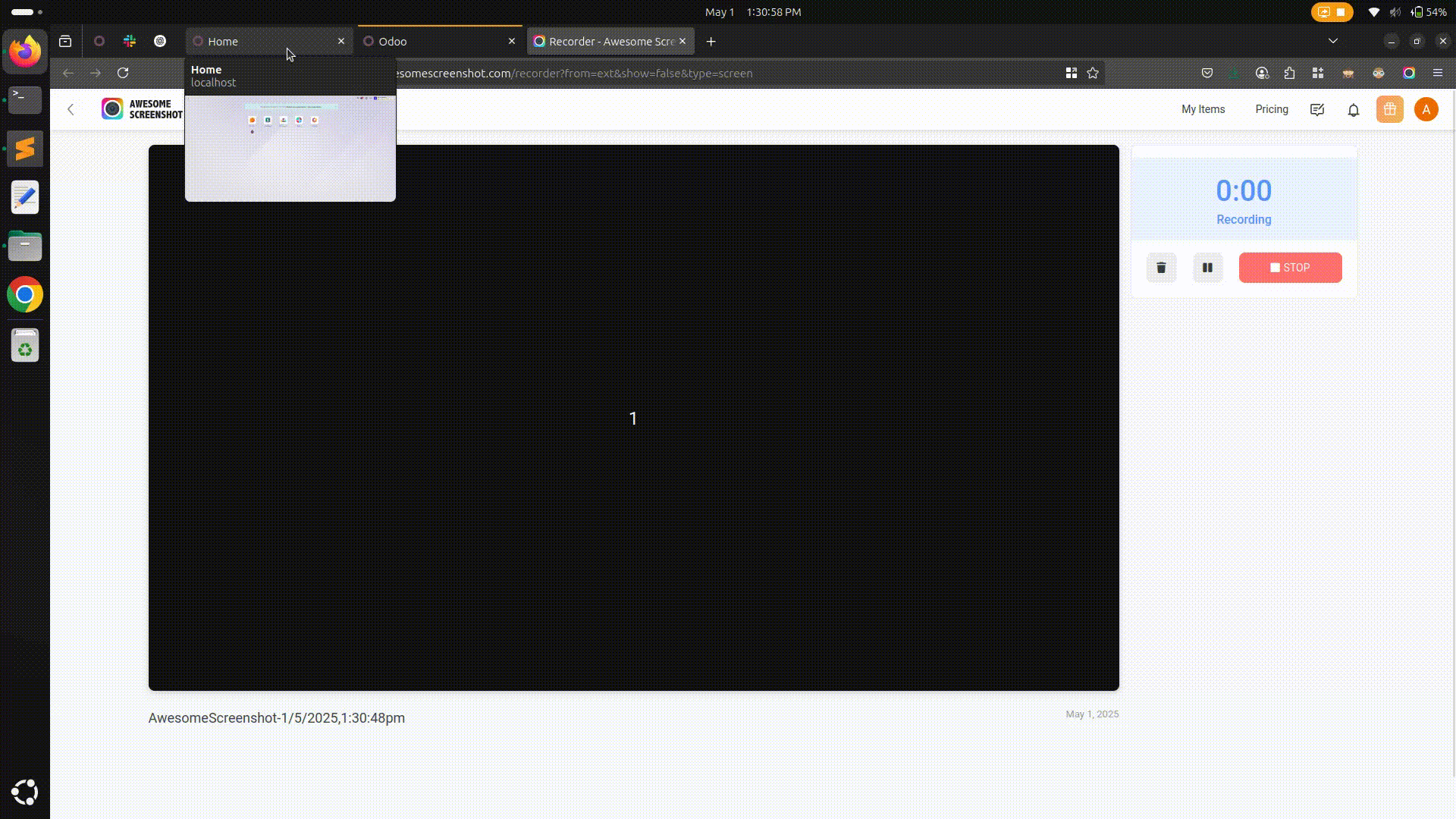This screenshot has height=819, width=1456.
Task: Click the back chevron beside Awesome Screenshot logo
Action: 71,110
